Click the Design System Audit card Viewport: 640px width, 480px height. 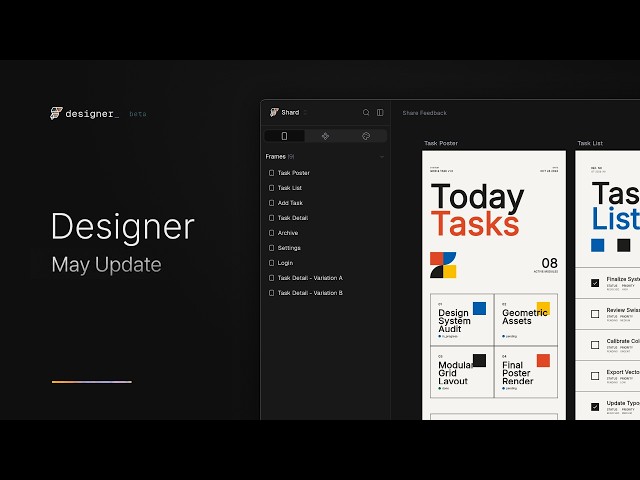pyautogui.click(x=462, y=320)
